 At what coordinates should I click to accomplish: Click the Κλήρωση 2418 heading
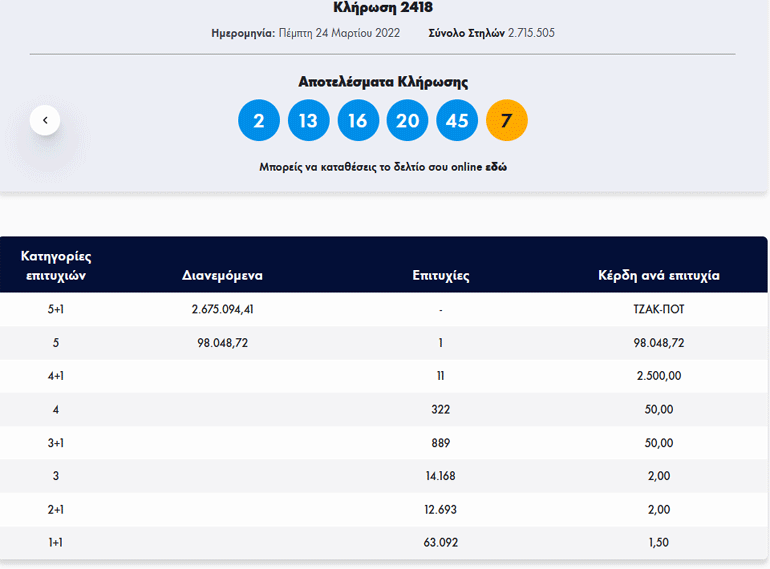tap(383, 8)
